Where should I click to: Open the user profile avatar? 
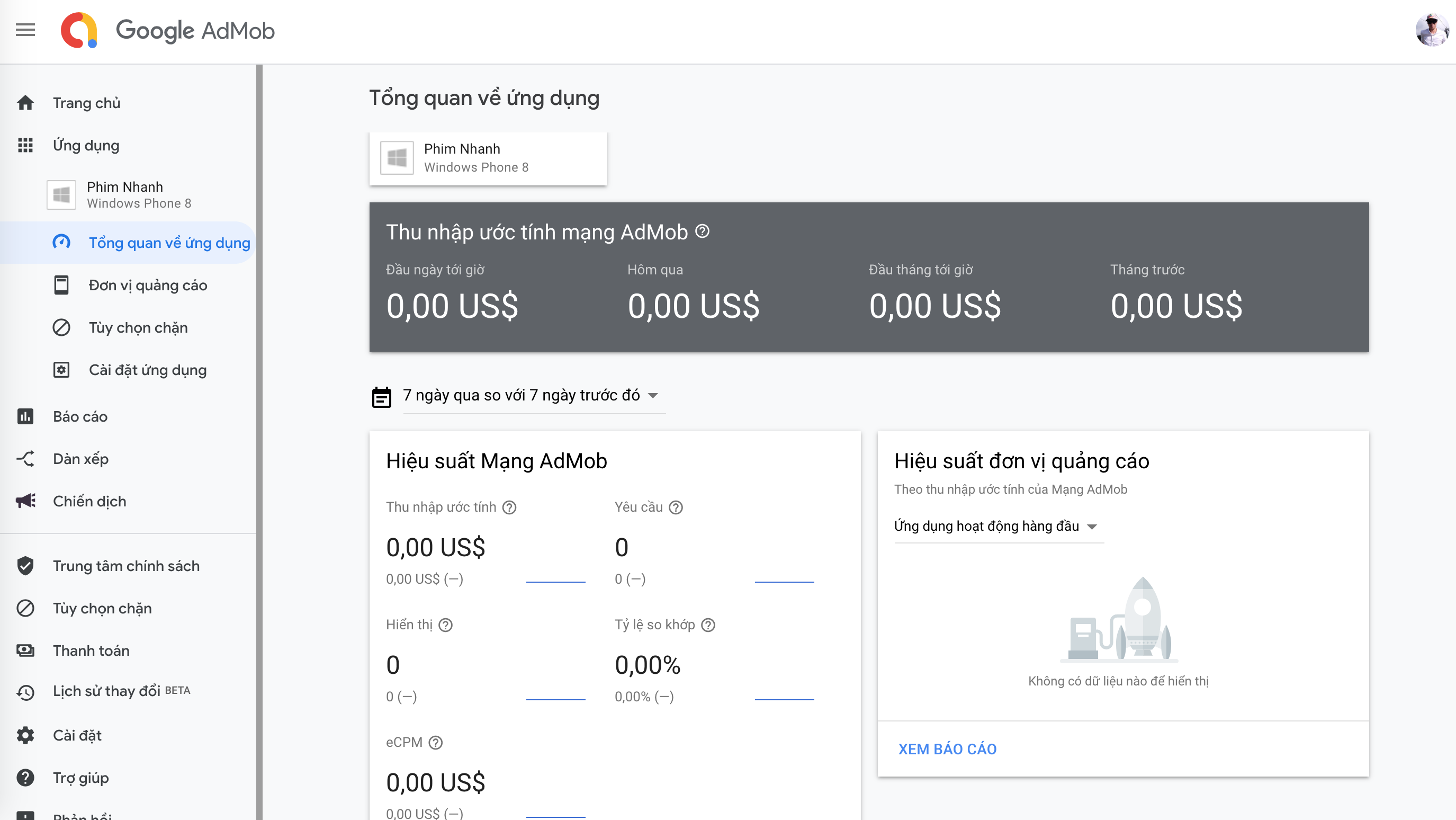pyautogui.click(x=1431, y=30)
